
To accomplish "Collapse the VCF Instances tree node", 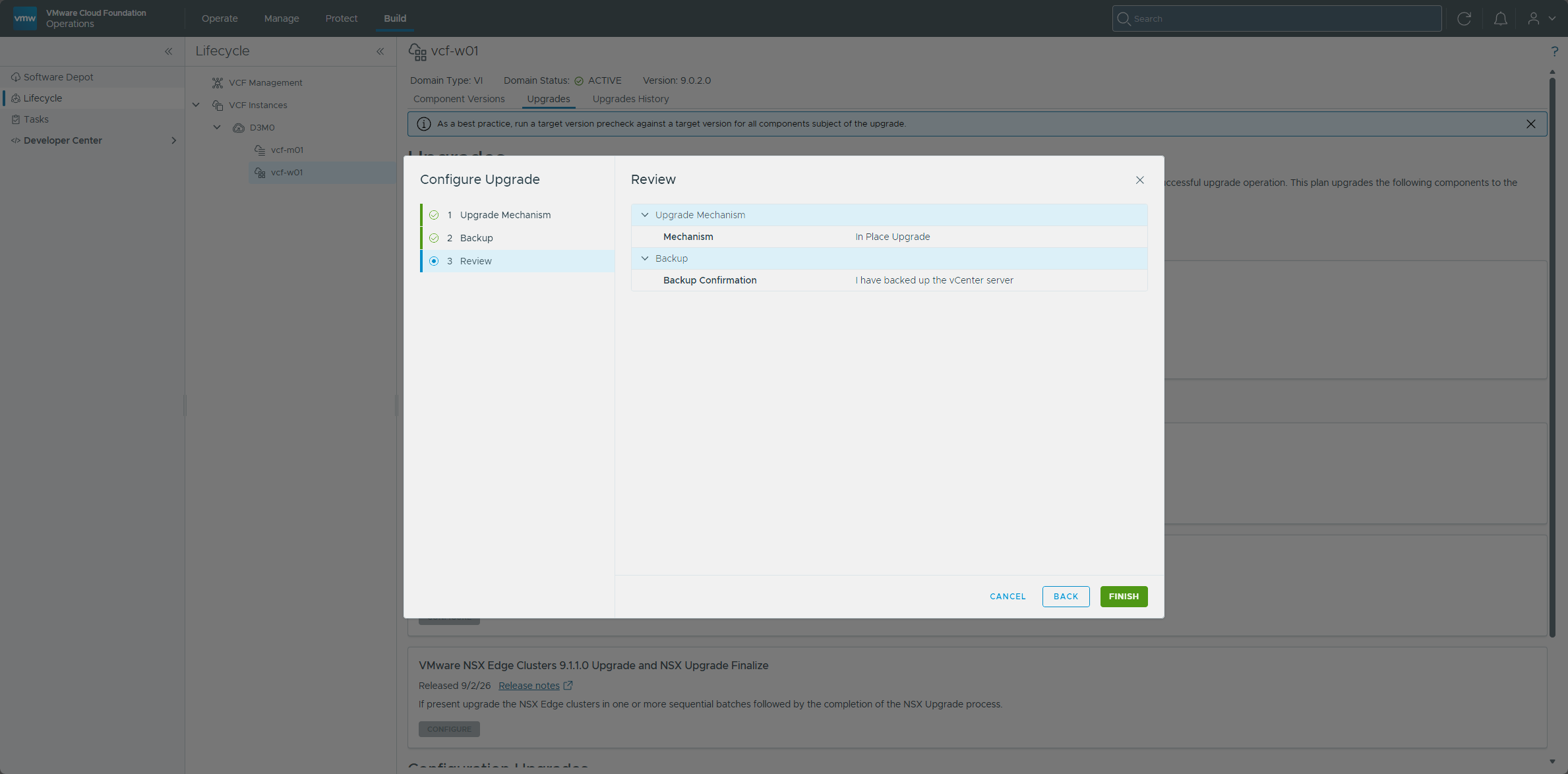I will [196, 105].
